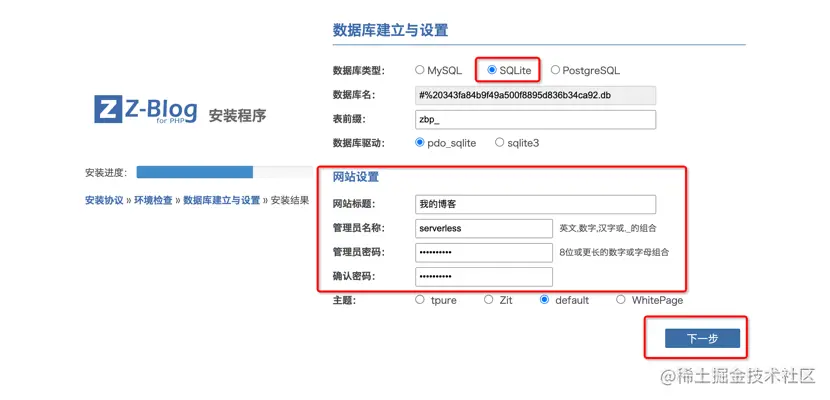The height and width of the screenshot is (400, 830).
Task: Click the 网站设置 section heading
Action: 356,177
